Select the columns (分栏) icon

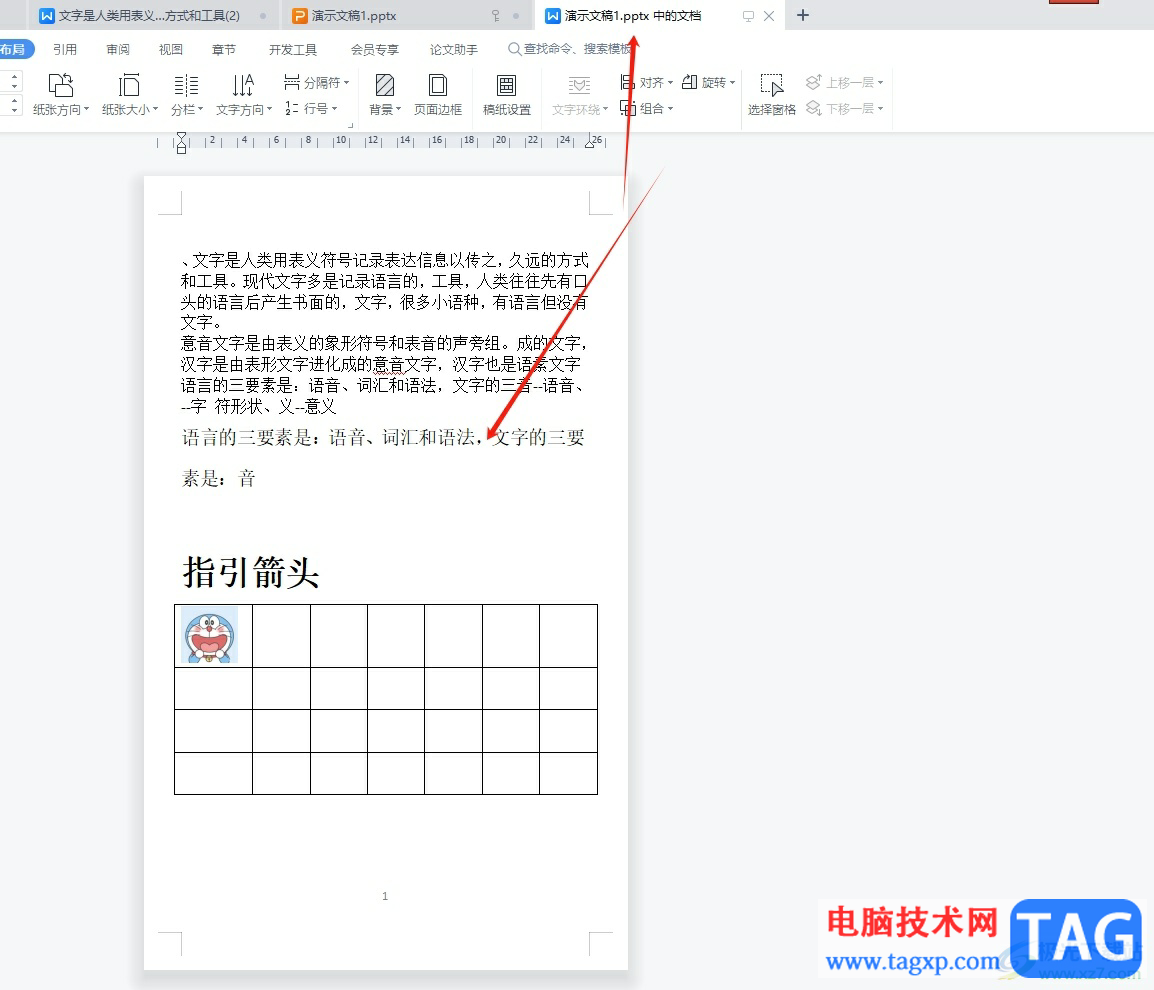coord(186,85)
